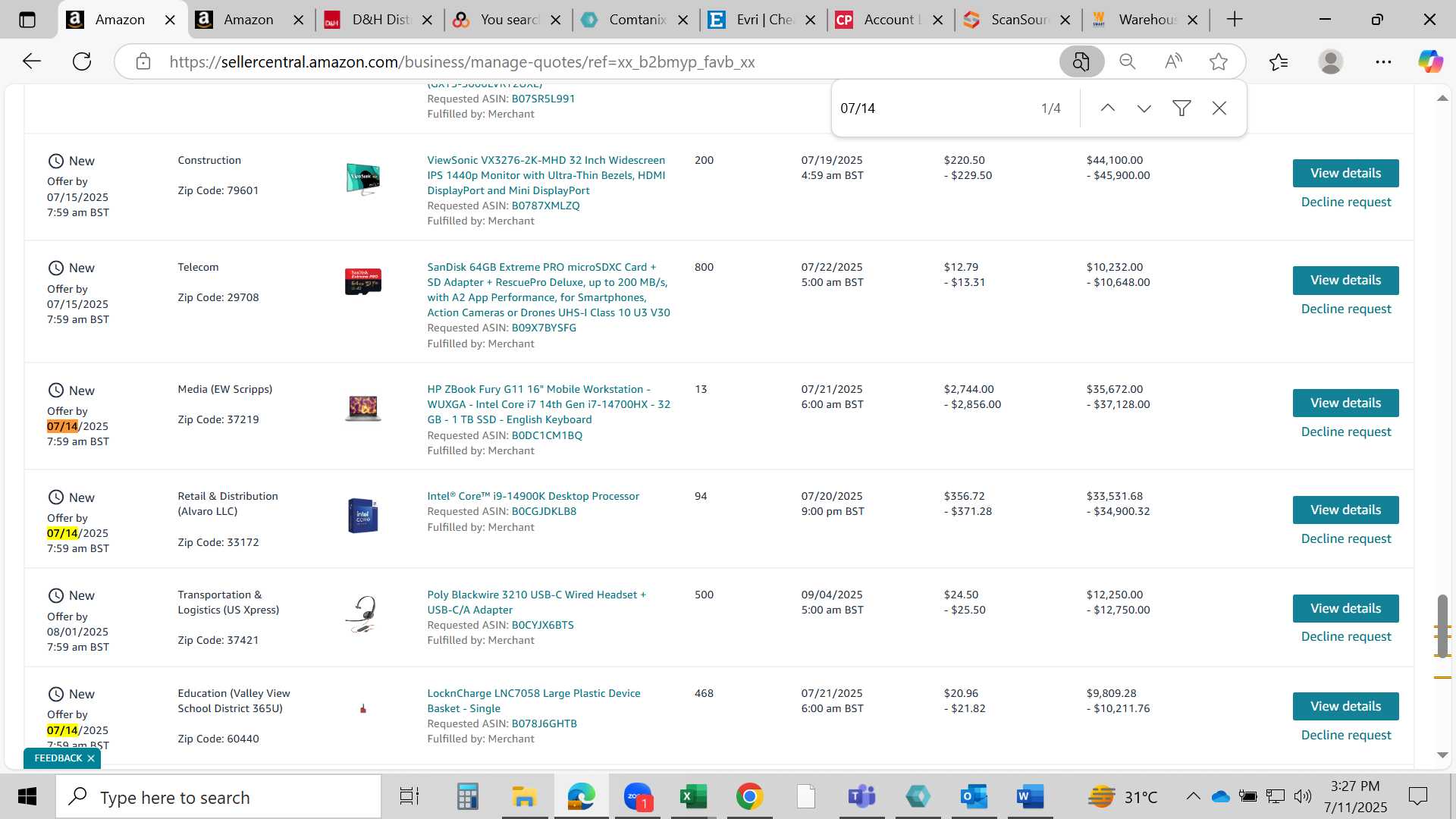
Task: Jump to previous find result
Action: point(1108,108)
